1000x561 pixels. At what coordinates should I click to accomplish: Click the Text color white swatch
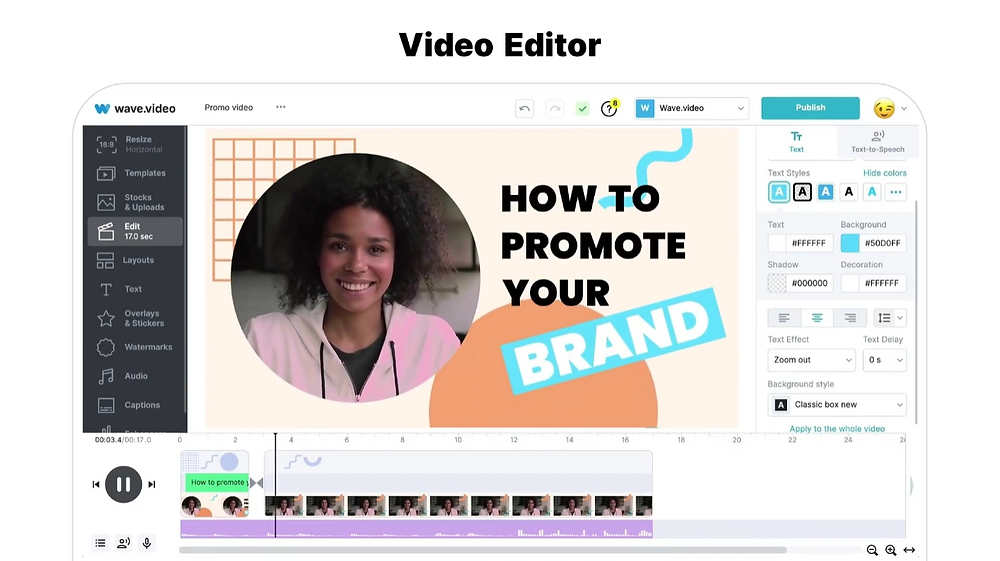777,243
